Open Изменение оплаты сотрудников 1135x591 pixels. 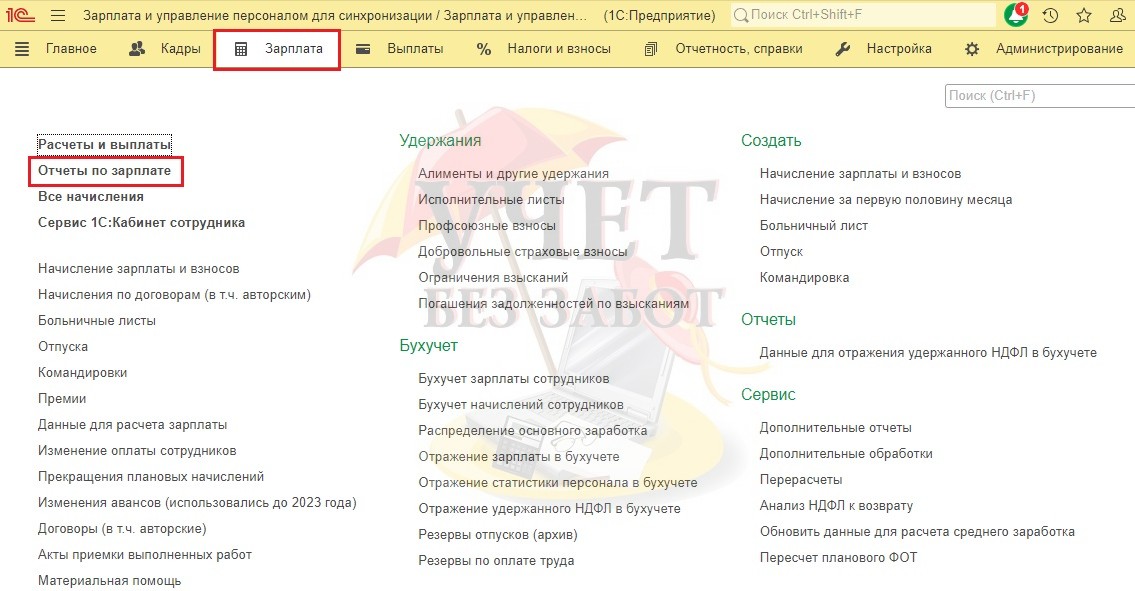(x=137, y=450)
